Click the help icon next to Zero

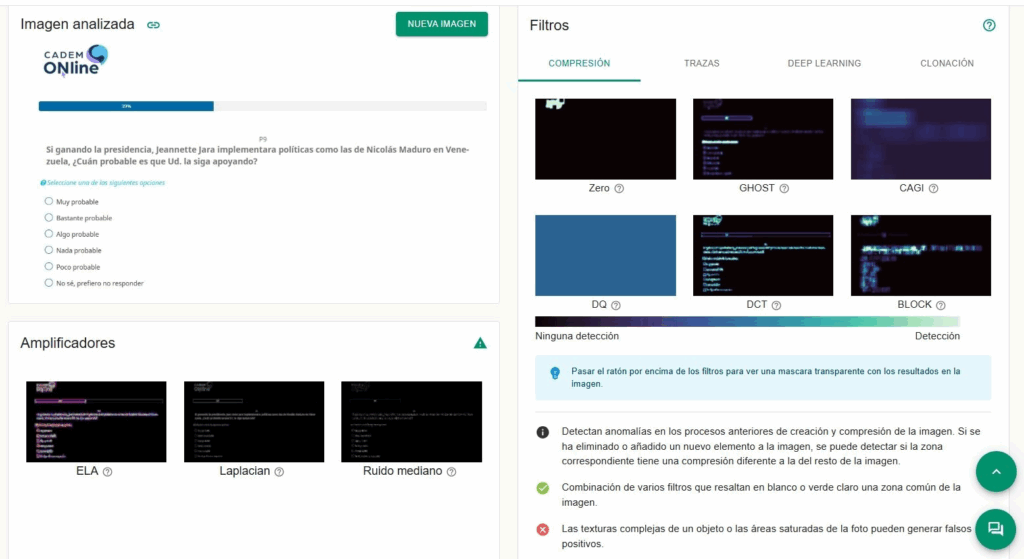point(619,188)
